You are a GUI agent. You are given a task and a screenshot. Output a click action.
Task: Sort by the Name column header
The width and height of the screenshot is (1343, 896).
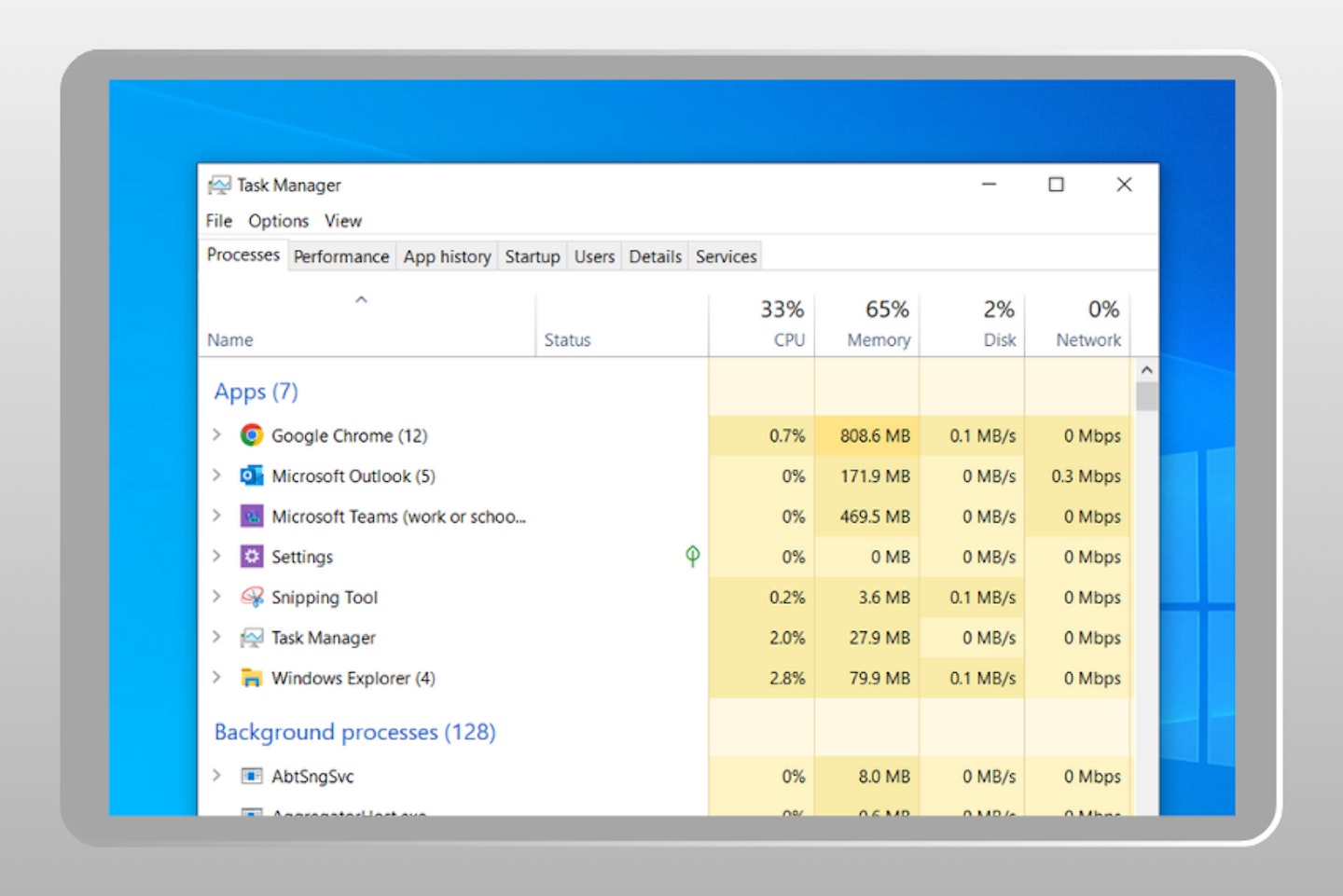click(367, 324)
